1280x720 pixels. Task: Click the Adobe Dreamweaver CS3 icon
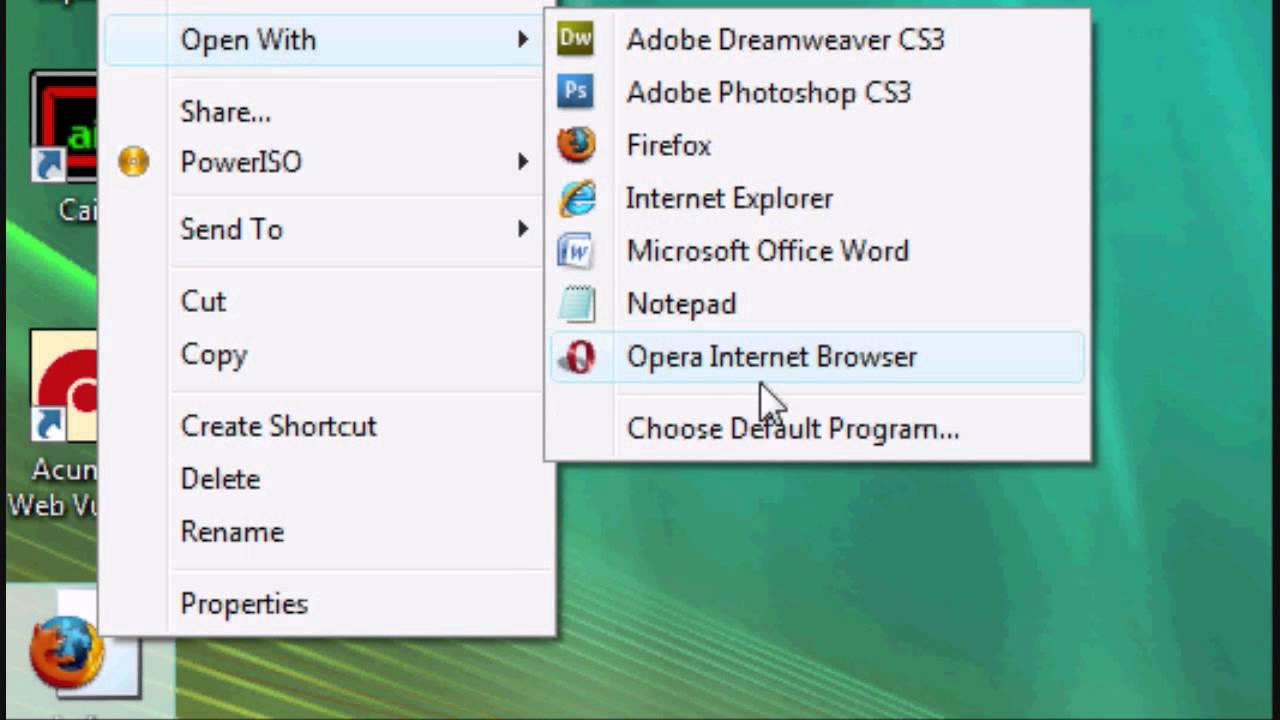pos(575,39)
